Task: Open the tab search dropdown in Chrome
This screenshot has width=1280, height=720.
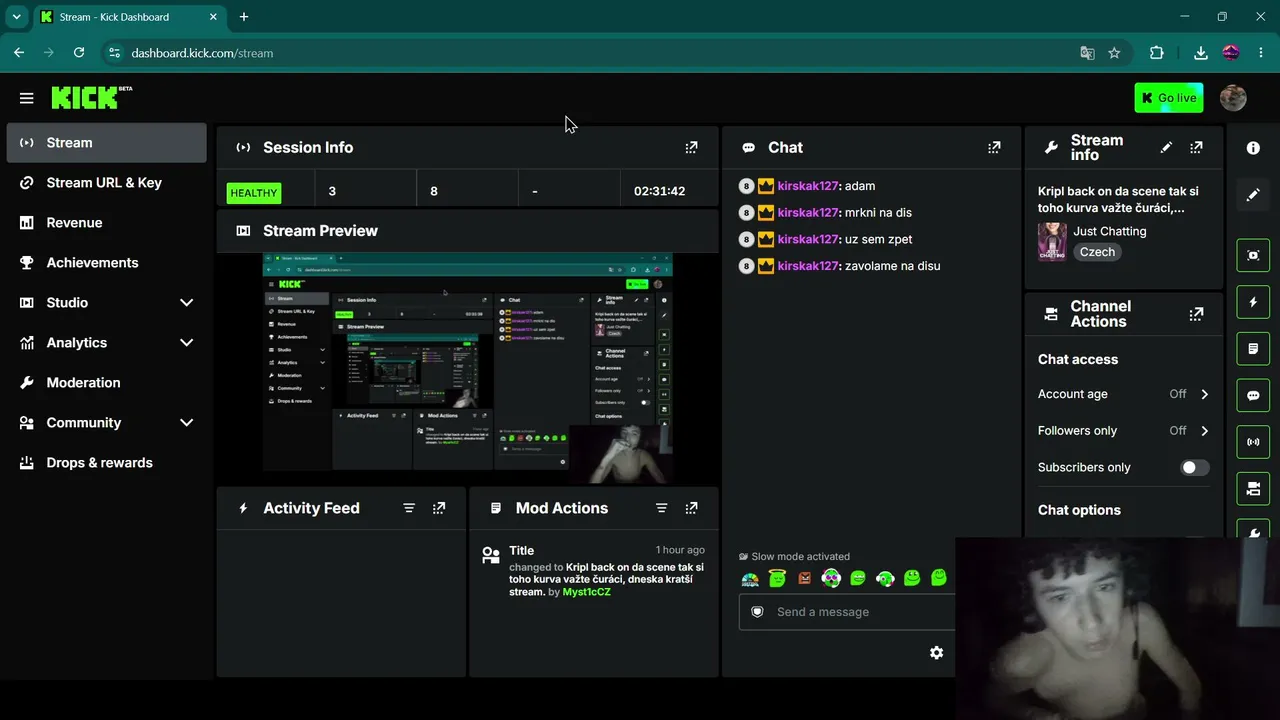Action: pos(16,17)
